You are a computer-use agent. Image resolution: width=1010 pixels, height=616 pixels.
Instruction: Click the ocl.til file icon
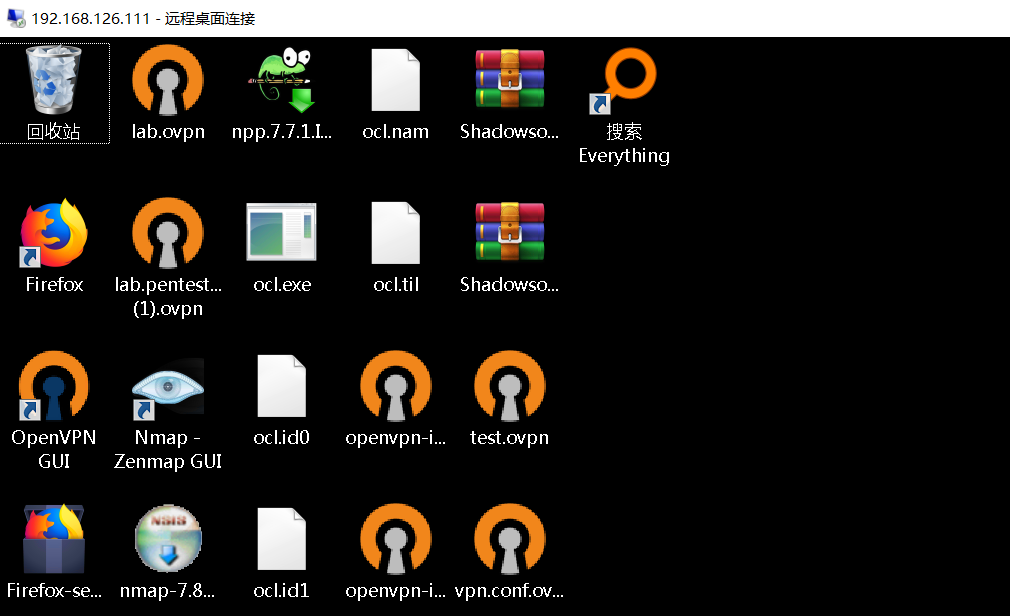(395, 234)
